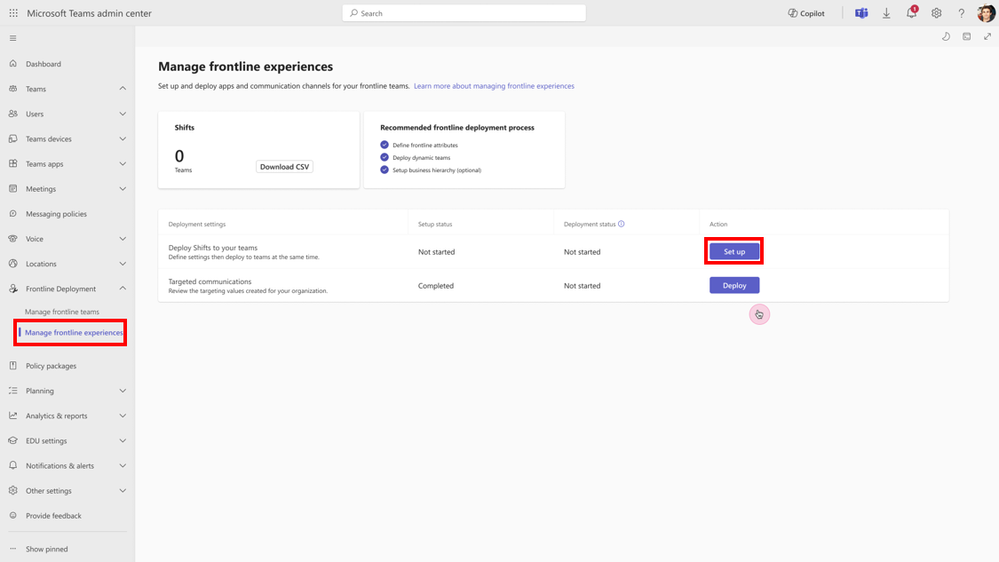Click the Messaging policies icon

click(13, 213)
